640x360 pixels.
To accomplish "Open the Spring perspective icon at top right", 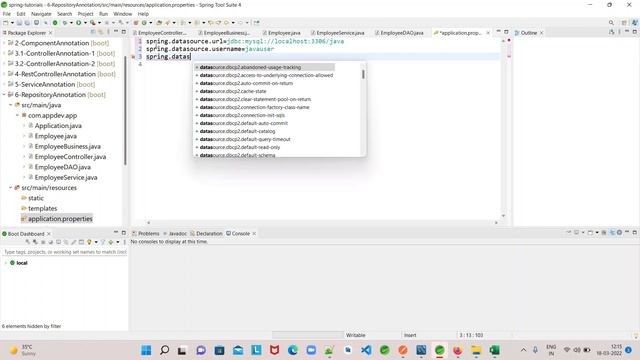I will [634, 23].
